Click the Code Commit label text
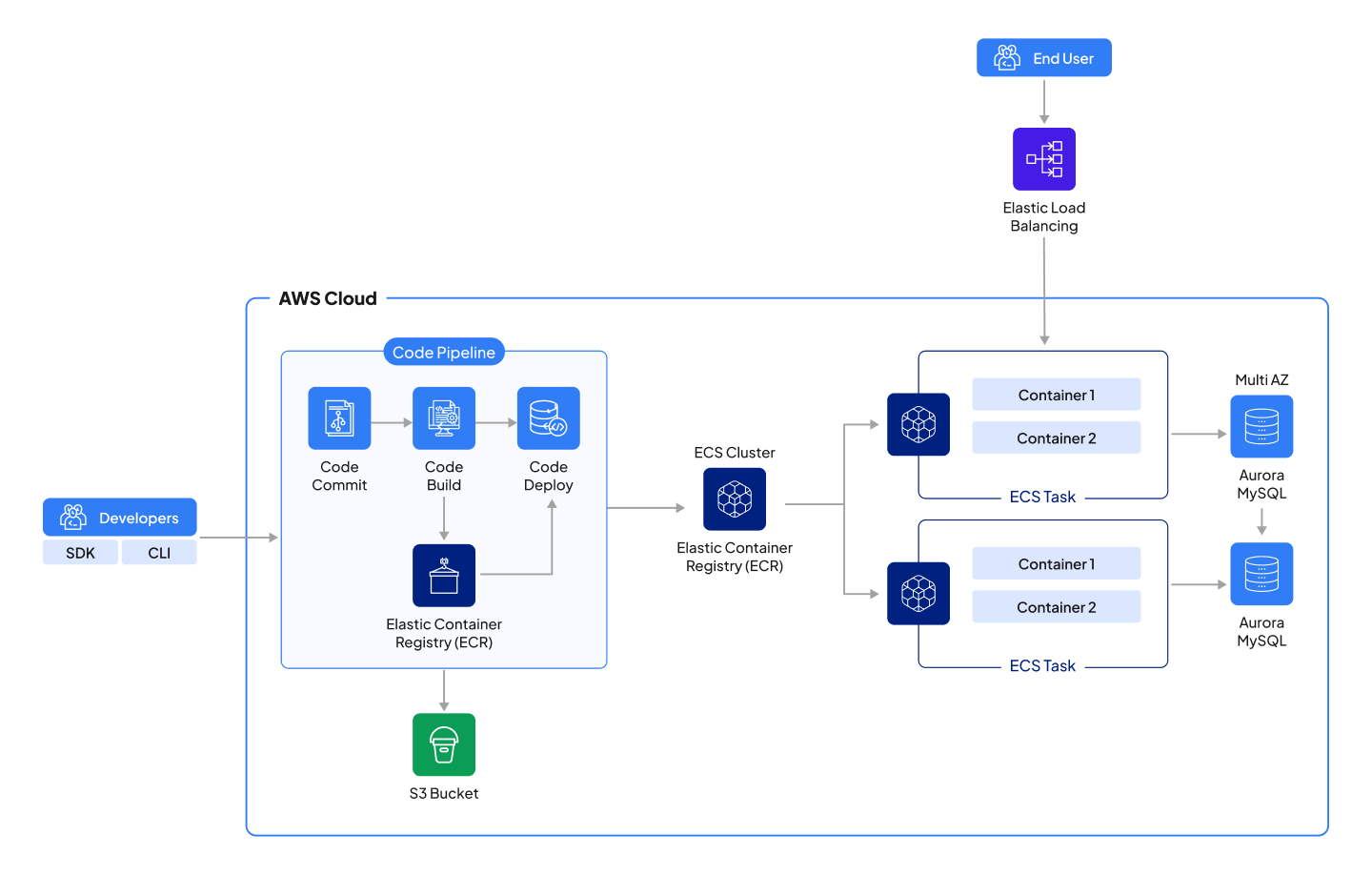The image size is (1372, 875). point(339,476)
